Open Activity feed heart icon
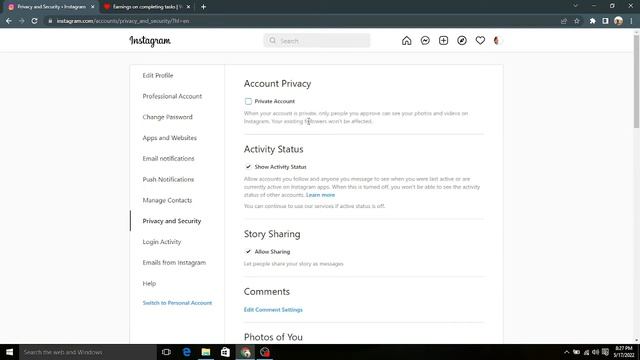This screenshot has width=640, height=360. [x=480, y=40]
